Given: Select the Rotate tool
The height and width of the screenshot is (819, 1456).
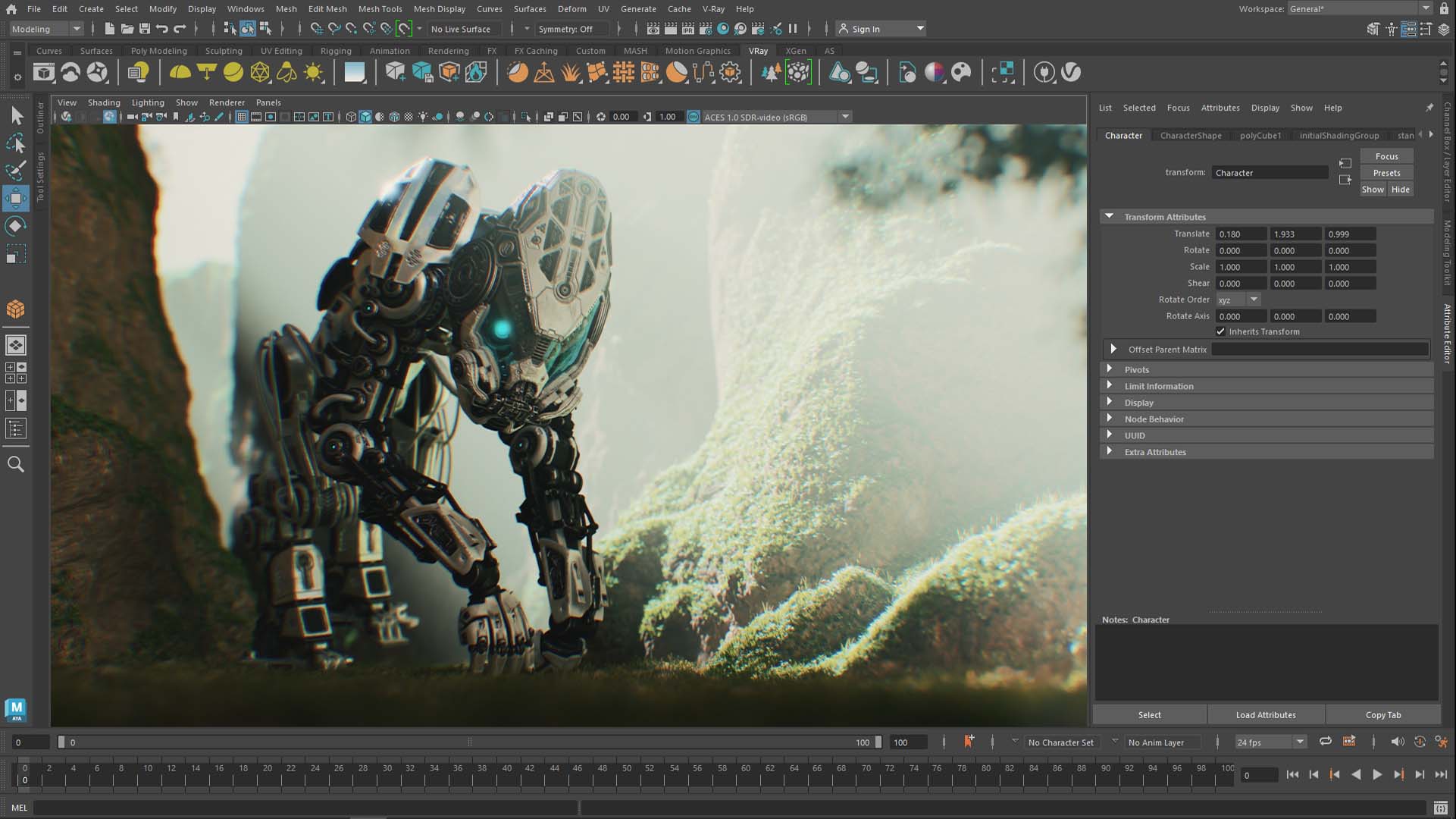Looking at the screenshot, I should [17, 226].
